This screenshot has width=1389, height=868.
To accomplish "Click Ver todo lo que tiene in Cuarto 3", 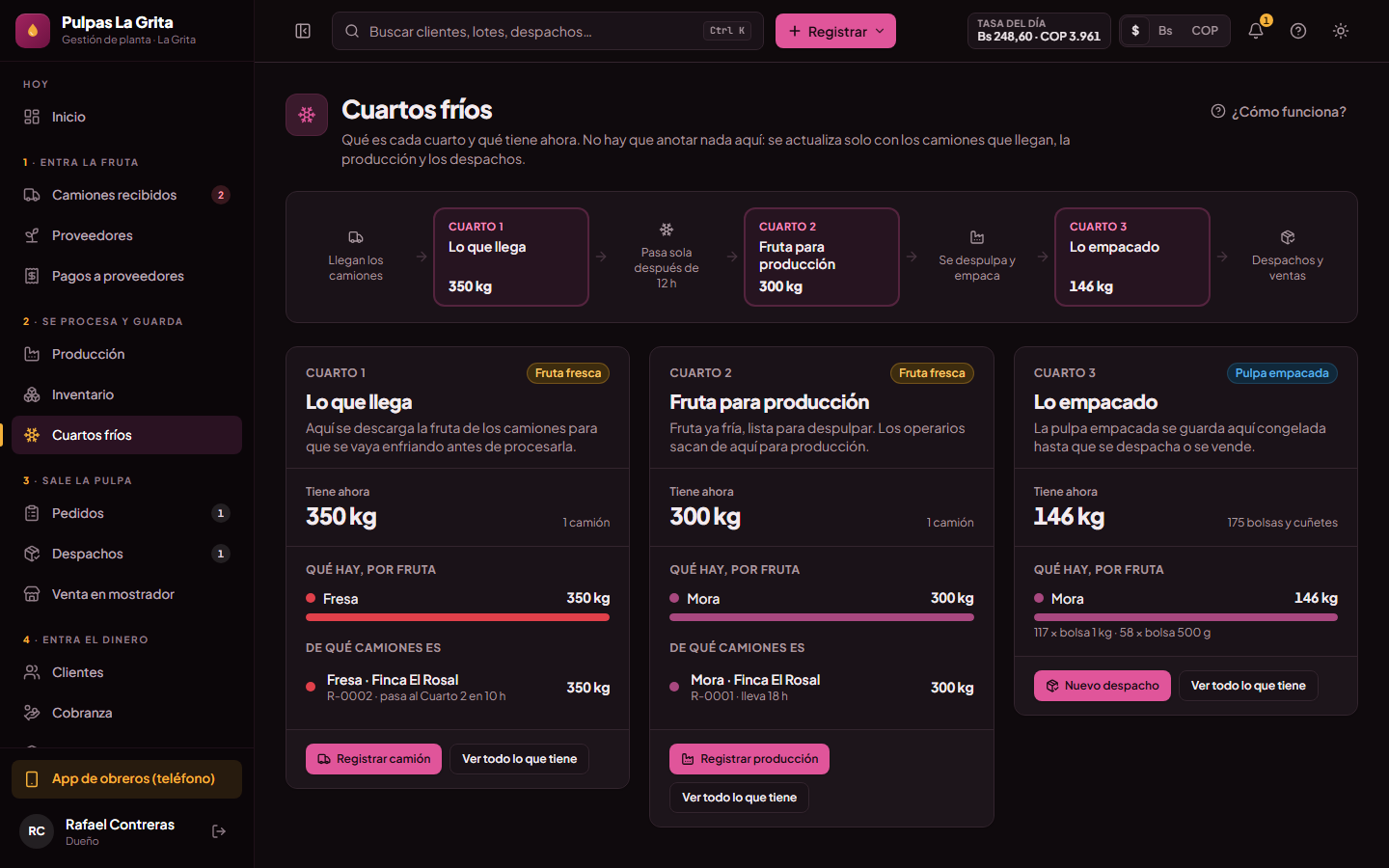I will coord(1248,686).
